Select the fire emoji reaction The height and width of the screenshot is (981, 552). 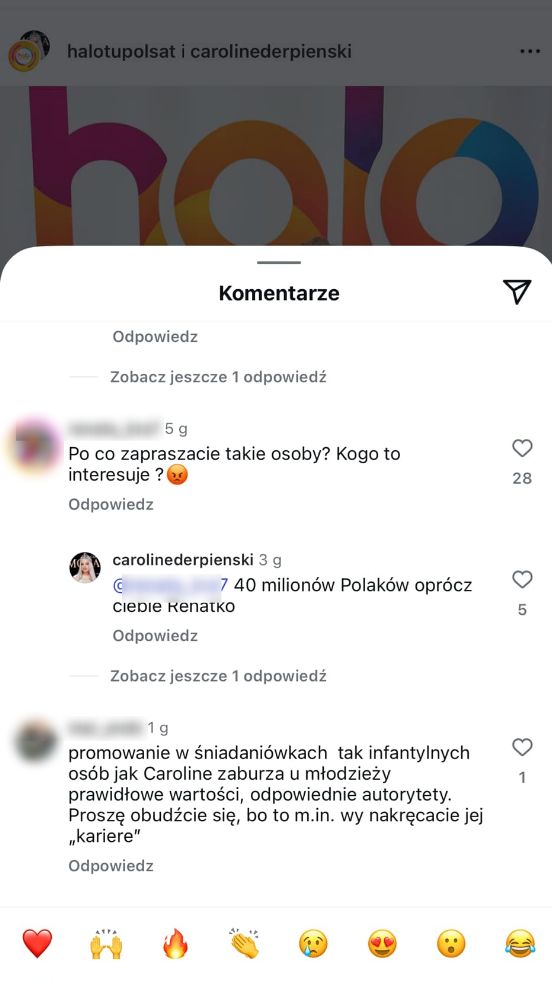[175, 943]
